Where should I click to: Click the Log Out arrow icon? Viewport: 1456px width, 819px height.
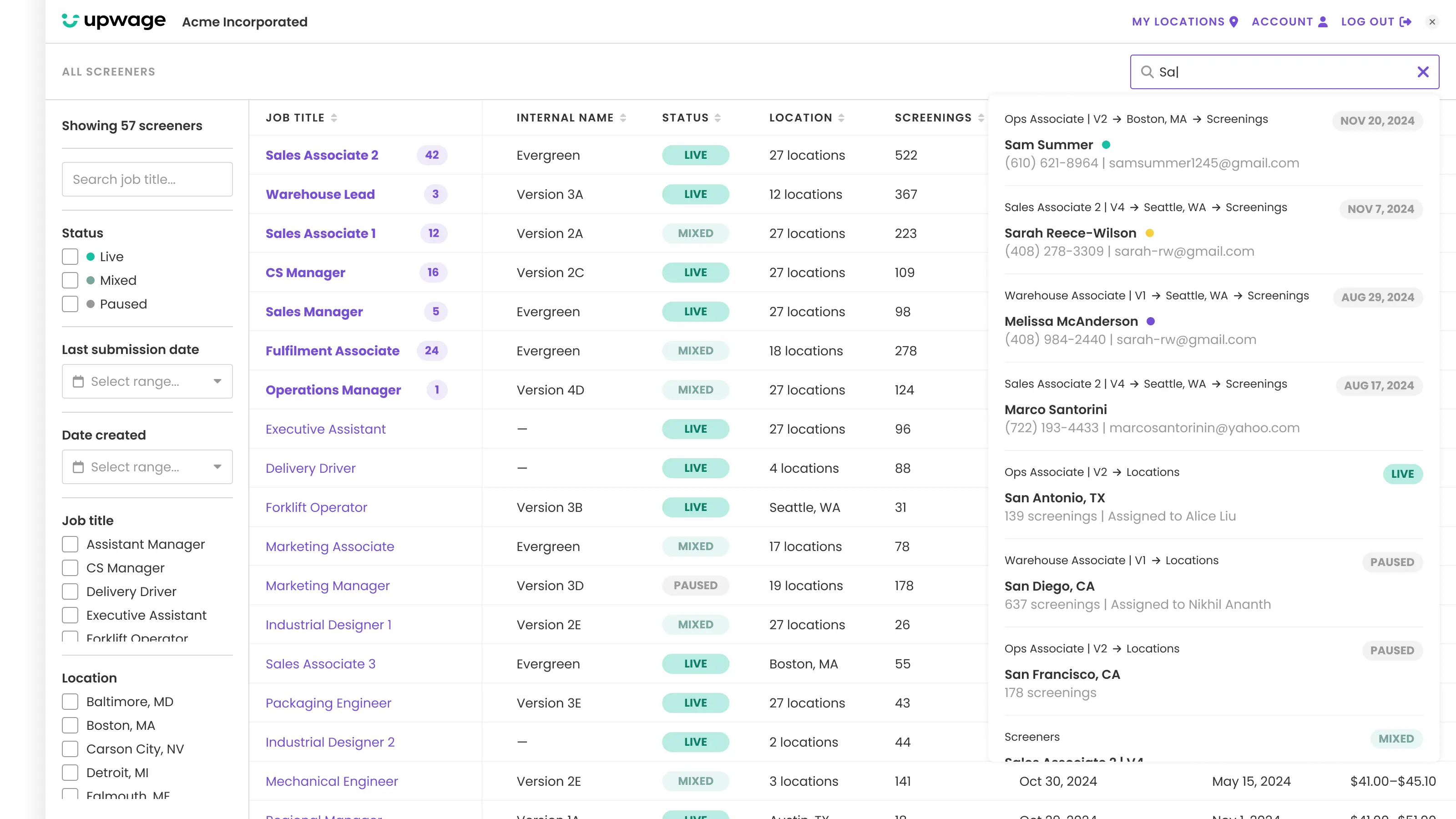(x=1405, y=21)
